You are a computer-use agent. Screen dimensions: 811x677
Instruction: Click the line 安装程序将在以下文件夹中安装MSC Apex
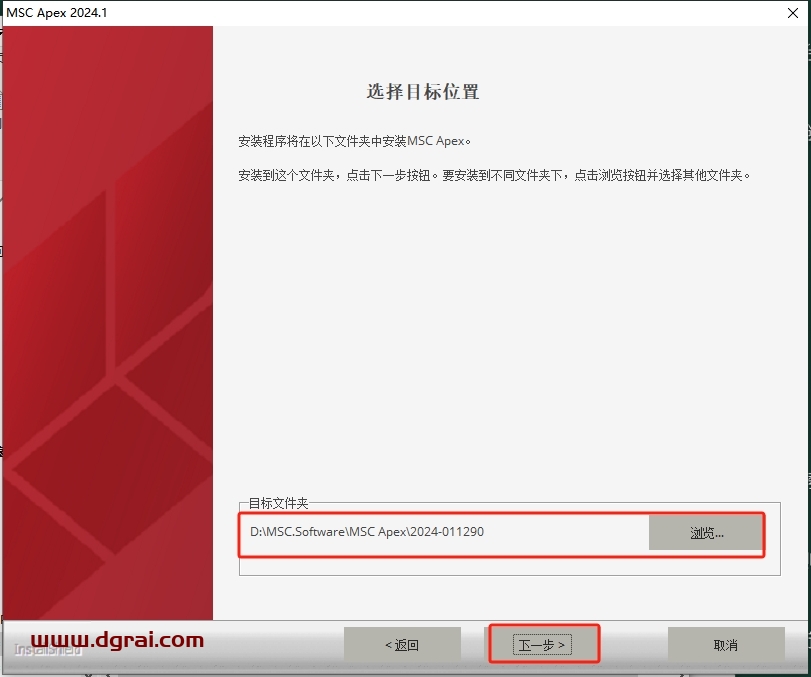355,141
